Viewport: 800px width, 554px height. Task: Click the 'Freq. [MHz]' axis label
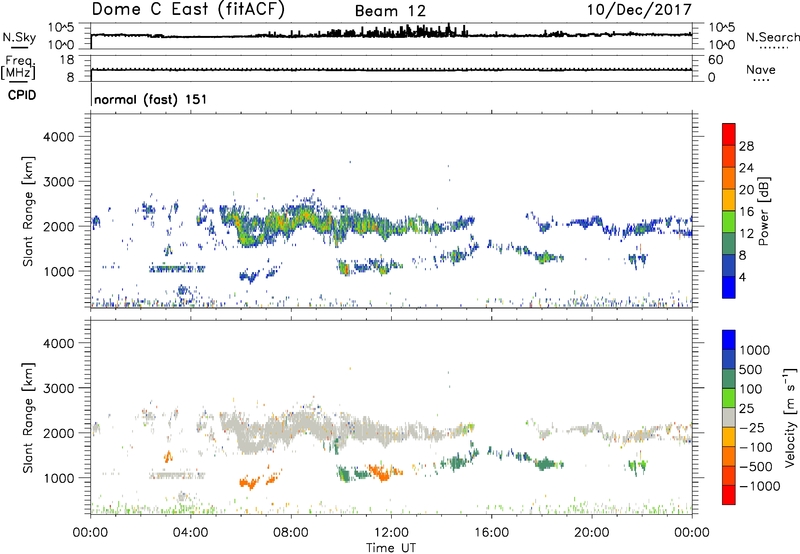pos(19,67)
